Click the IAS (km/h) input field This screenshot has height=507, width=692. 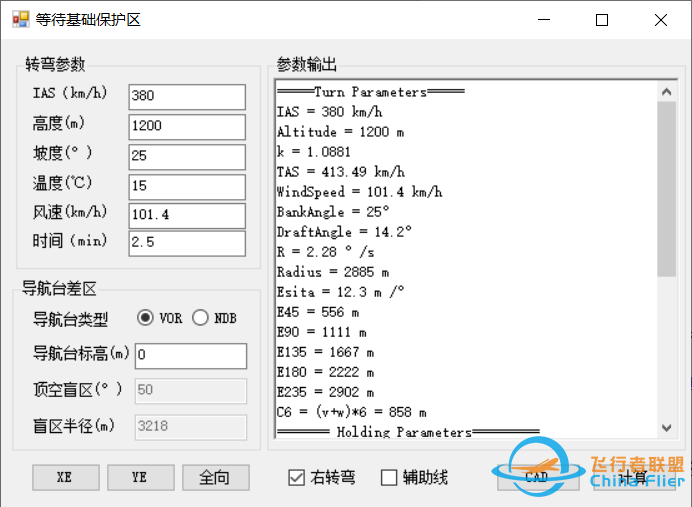pyautogui.click(x=187, y=97)
